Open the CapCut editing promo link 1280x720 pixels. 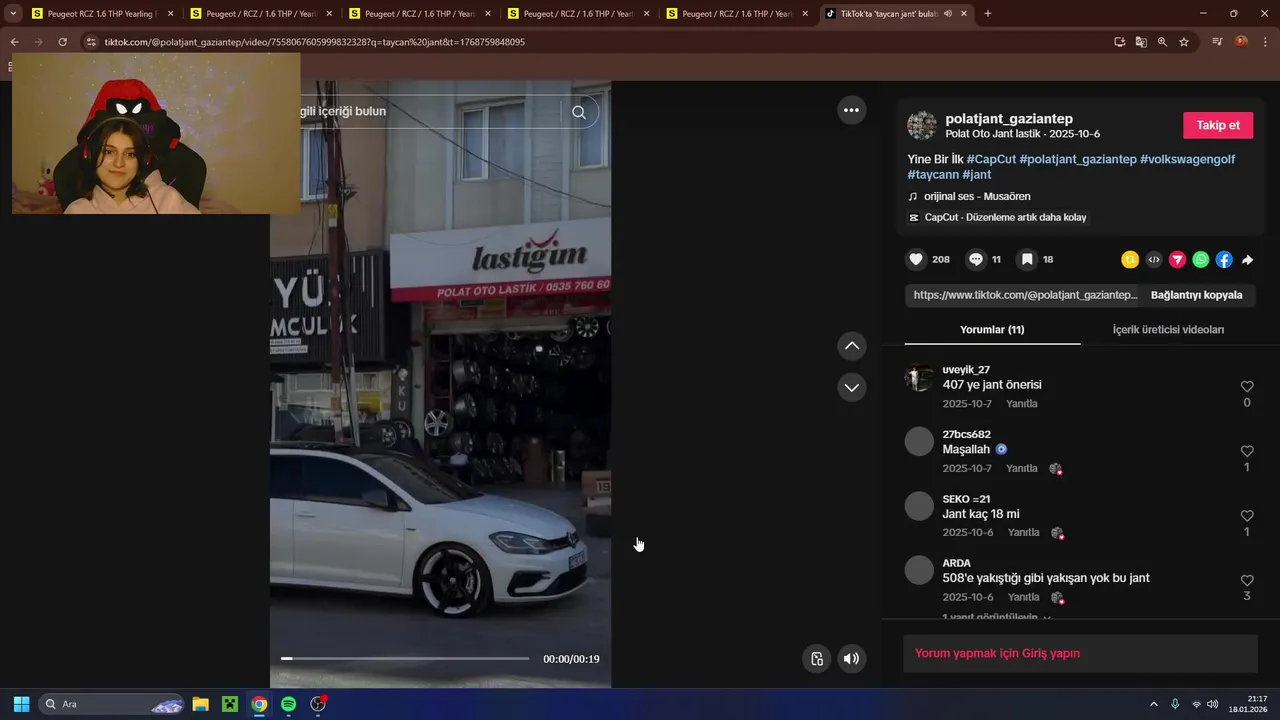click(x=997, y=217)
